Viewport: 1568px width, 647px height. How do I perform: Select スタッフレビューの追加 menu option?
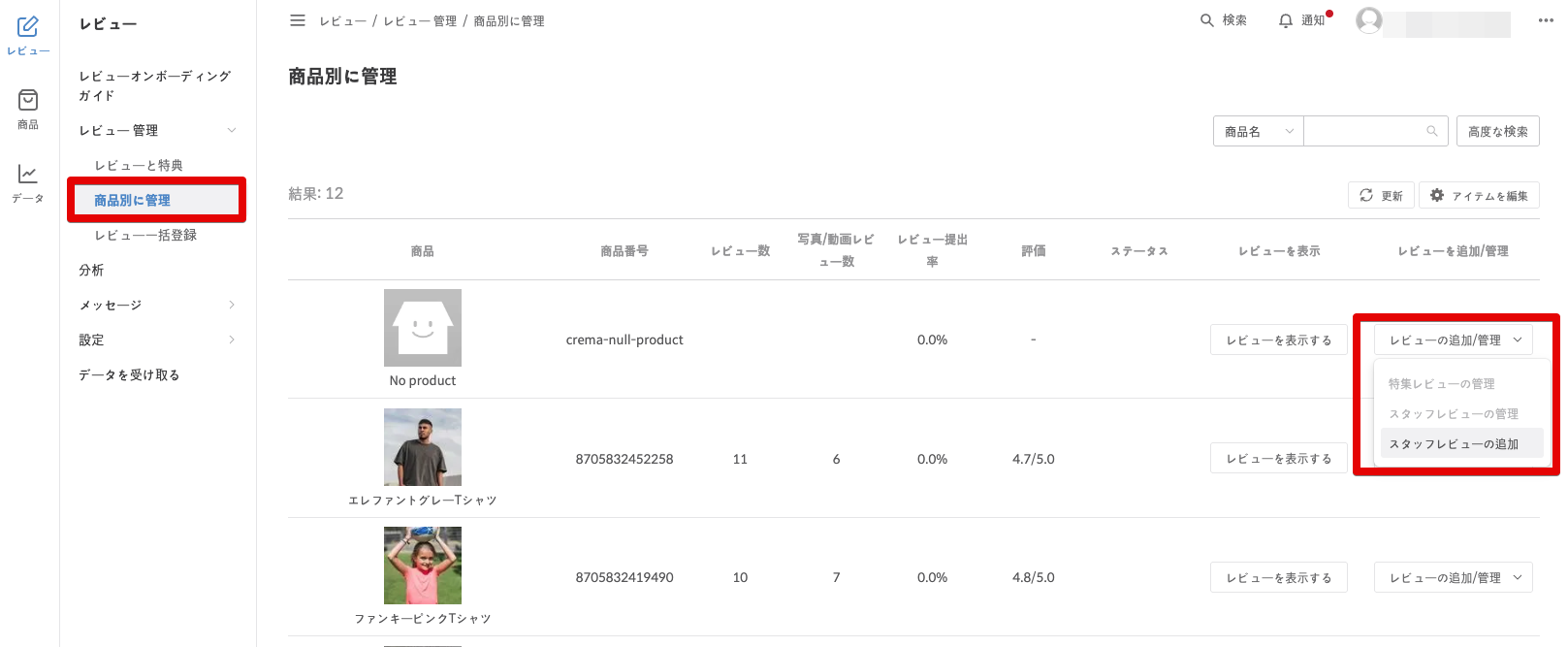[1454, 443]
